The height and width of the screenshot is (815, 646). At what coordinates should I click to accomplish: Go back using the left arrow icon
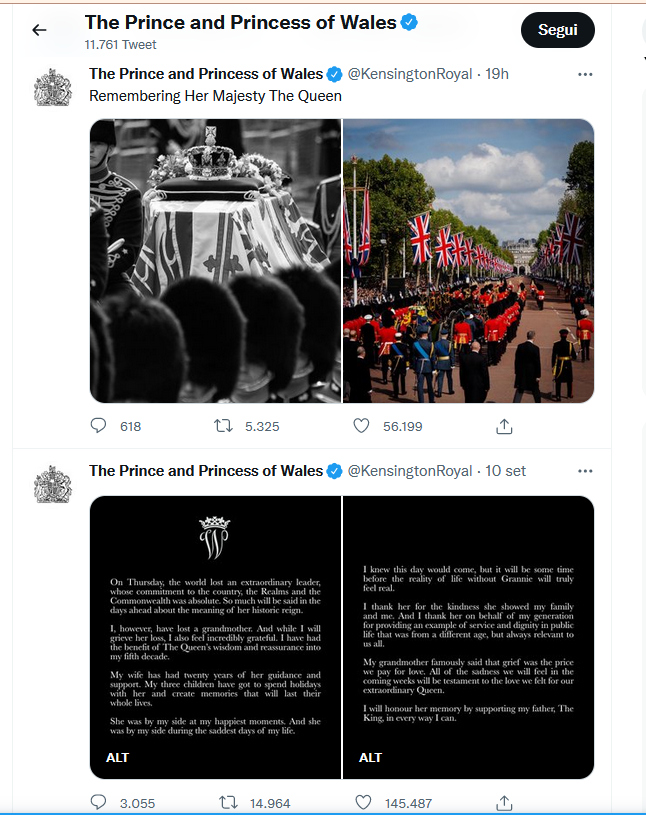pos(39,30)
